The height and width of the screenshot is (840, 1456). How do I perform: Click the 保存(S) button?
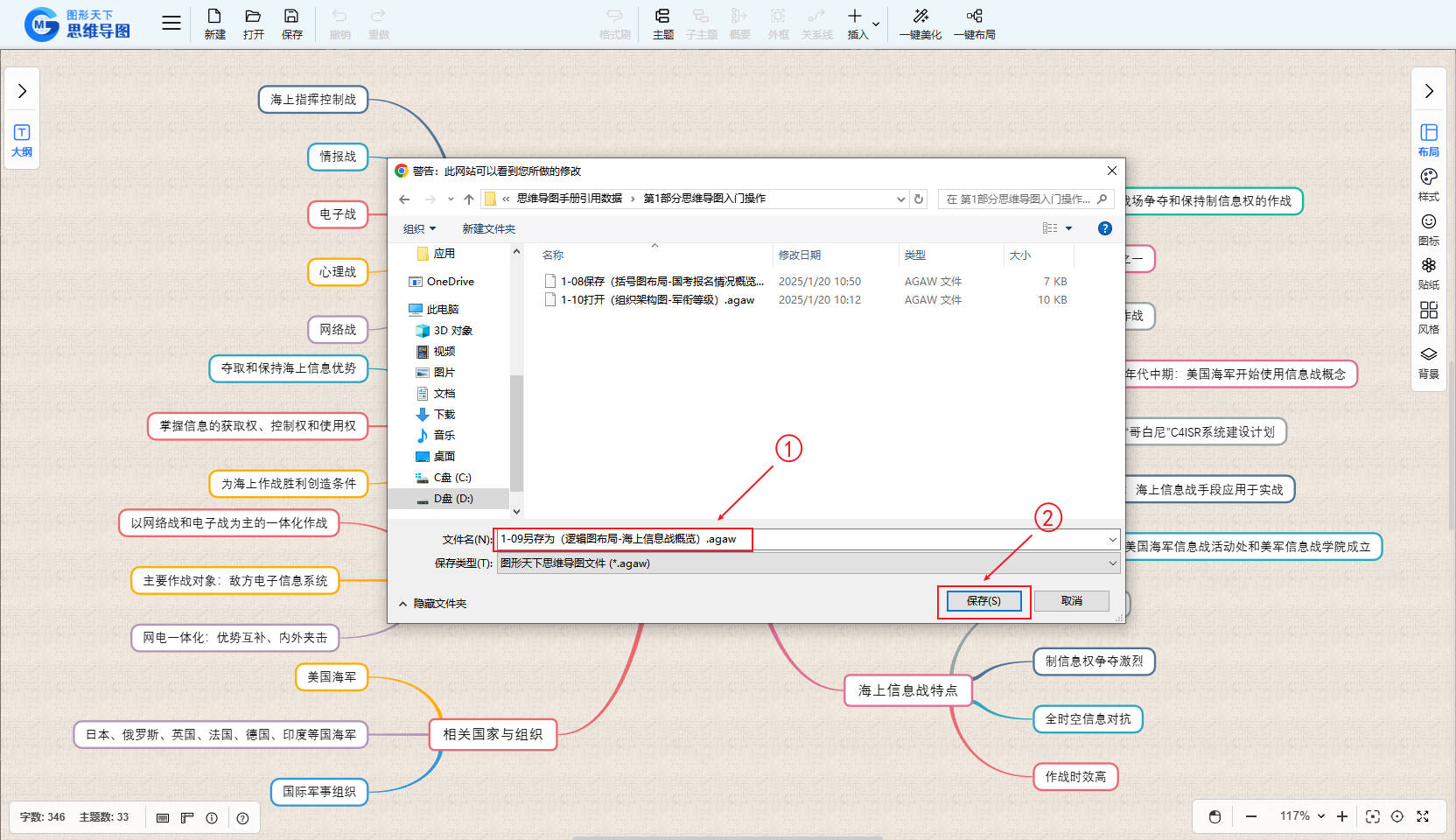(x=983, y=601)
